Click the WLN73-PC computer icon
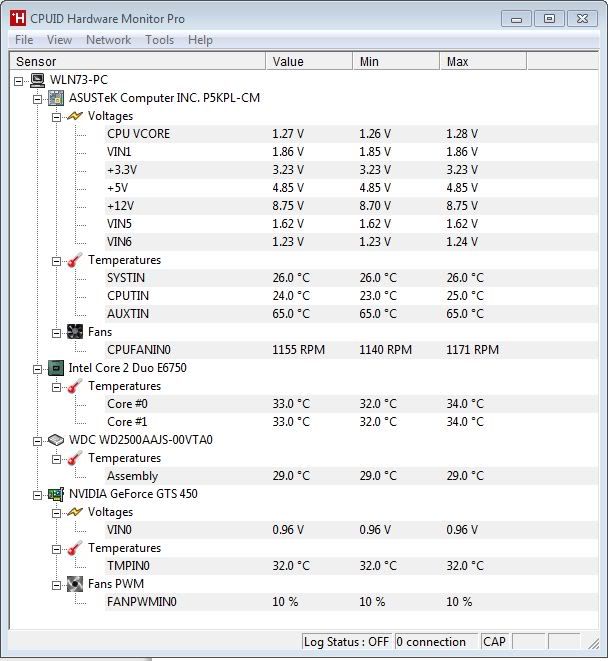 (38, 80)
